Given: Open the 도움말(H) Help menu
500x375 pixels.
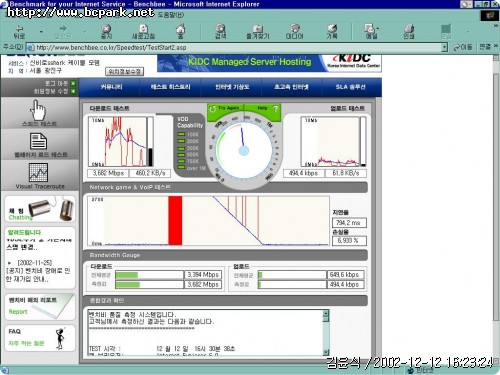Looking at the screenshot, I should 171,15.
